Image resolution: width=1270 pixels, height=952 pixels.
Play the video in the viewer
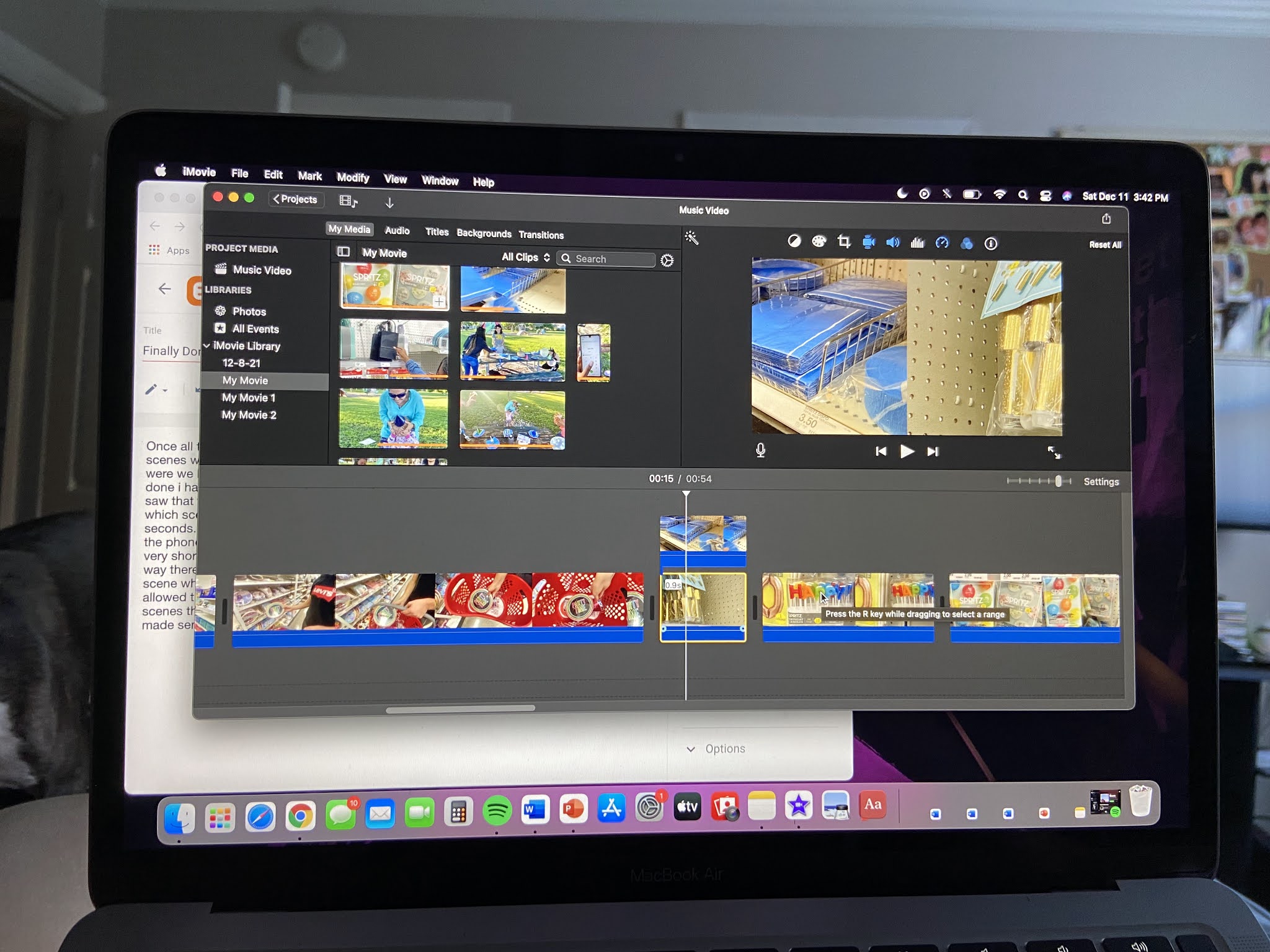(907, 451)
